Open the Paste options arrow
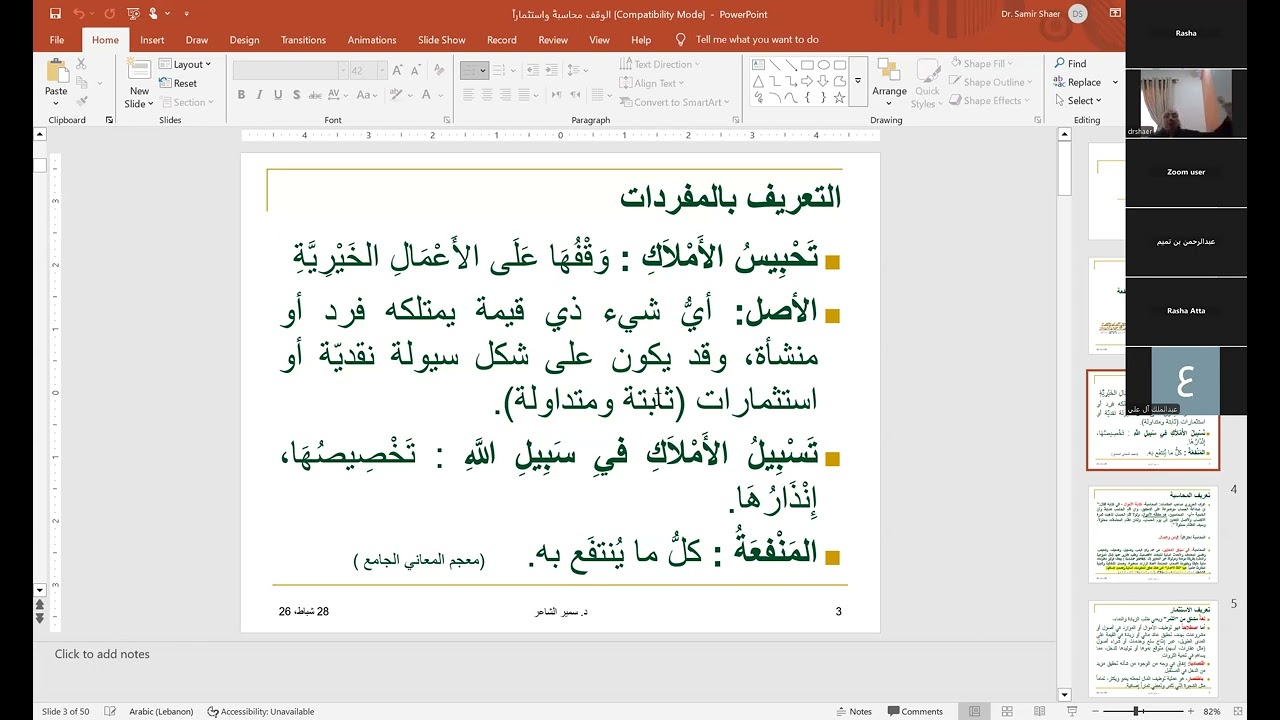The width and height of the screenshot is (1280, 720). click(x=56, y=104)
